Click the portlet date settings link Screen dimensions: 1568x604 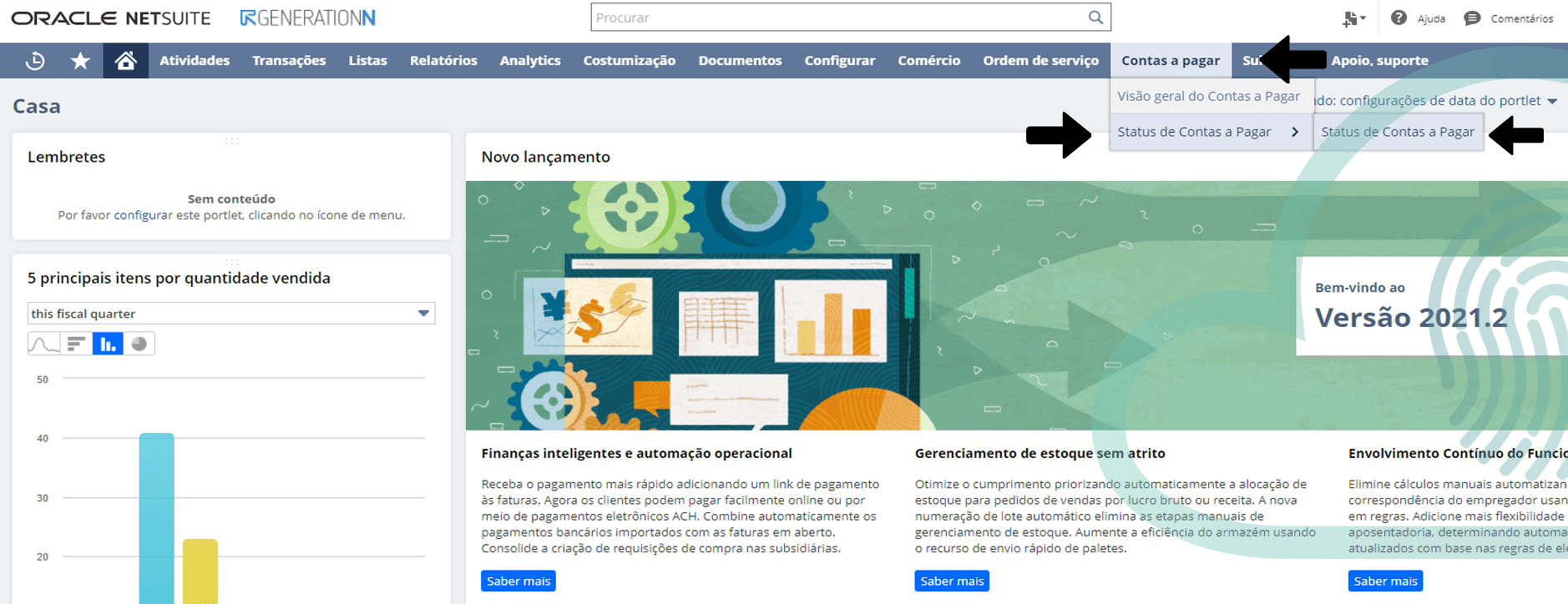pyautogui.click(x=1429, y=101)
